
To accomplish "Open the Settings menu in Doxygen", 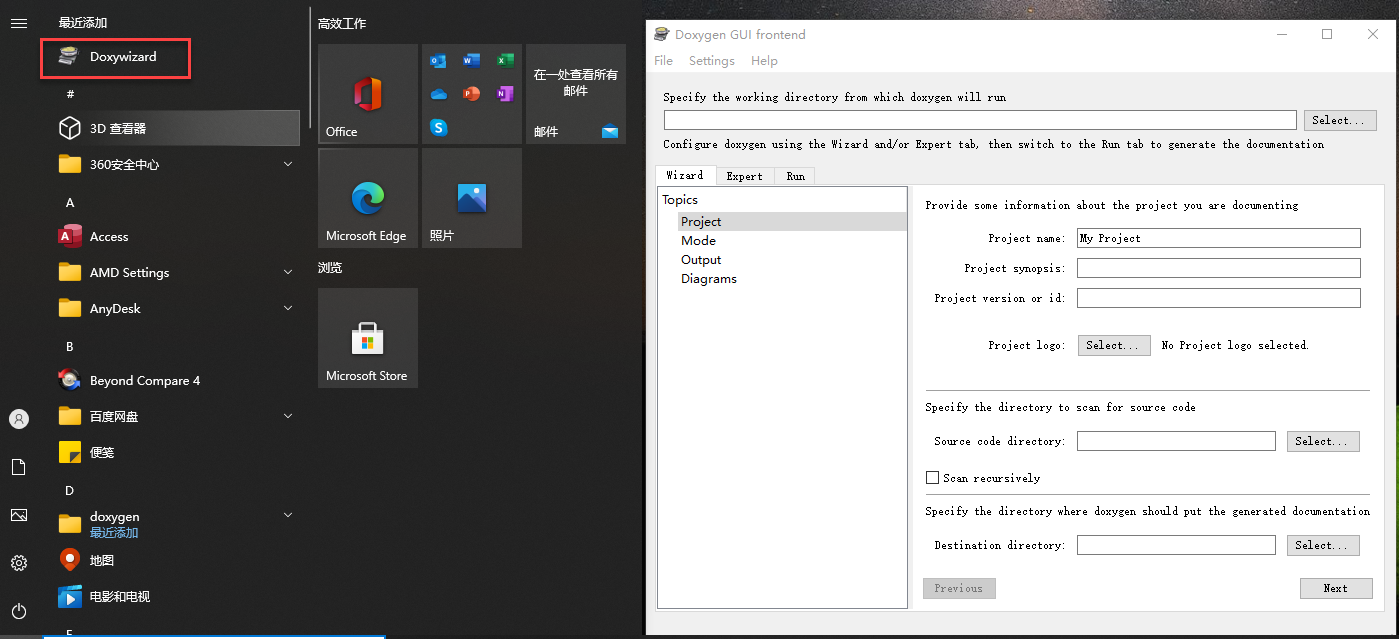I will (x=711, y=61).
